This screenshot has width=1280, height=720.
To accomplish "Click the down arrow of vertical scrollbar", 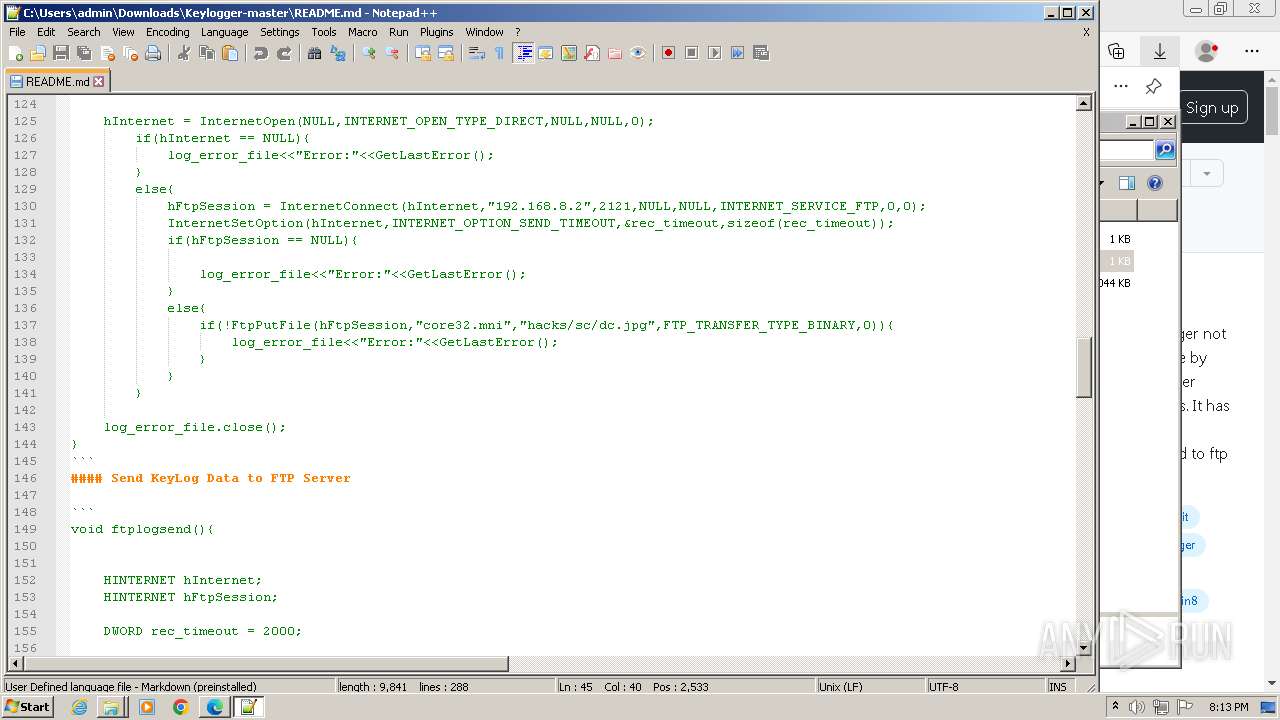I will pos(1084,647).
